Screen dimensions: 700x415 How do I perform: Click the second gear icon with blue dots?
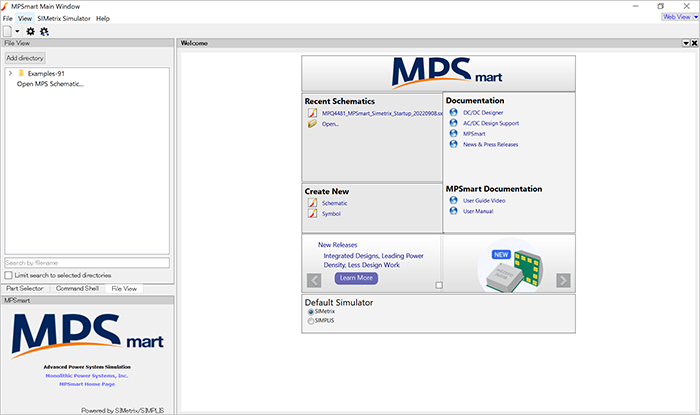tap(44, 31)
